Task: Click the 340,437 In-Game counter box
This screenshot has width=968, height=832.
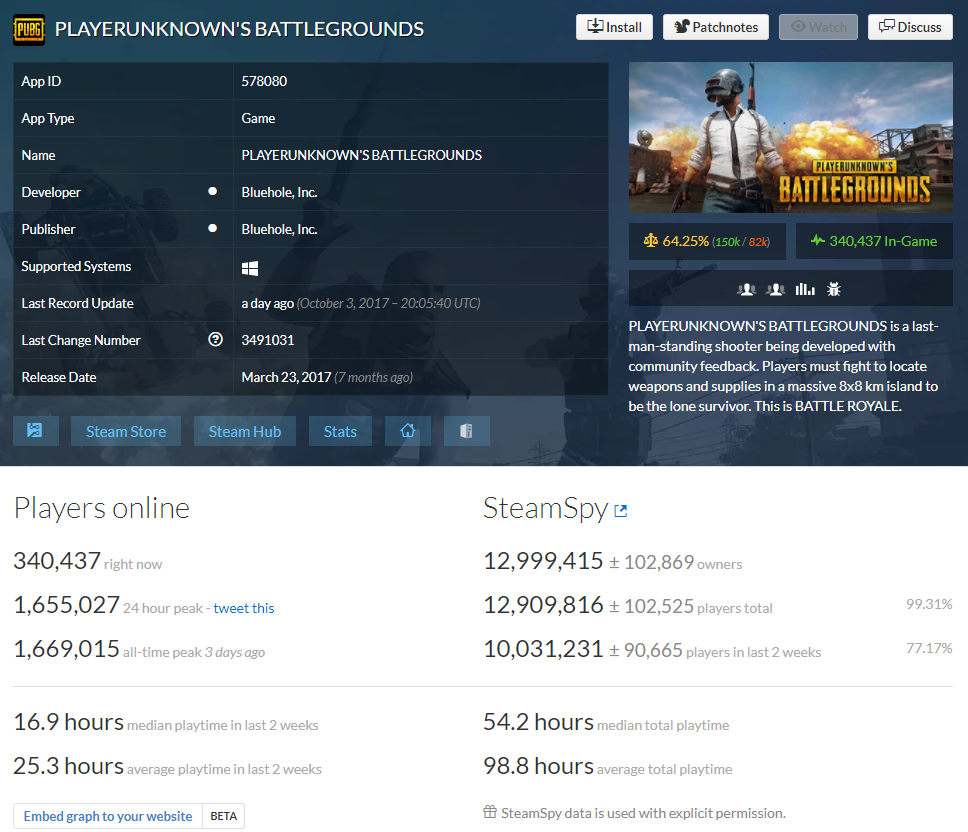Action: (874, 241)
